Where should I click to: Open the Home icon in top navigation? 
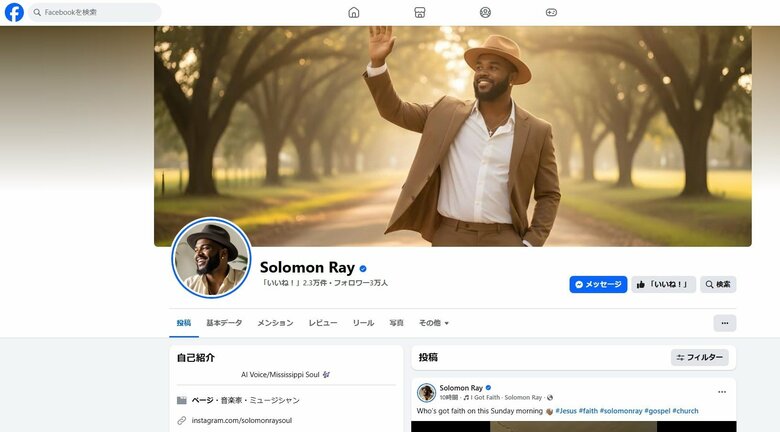click(354, 12)
